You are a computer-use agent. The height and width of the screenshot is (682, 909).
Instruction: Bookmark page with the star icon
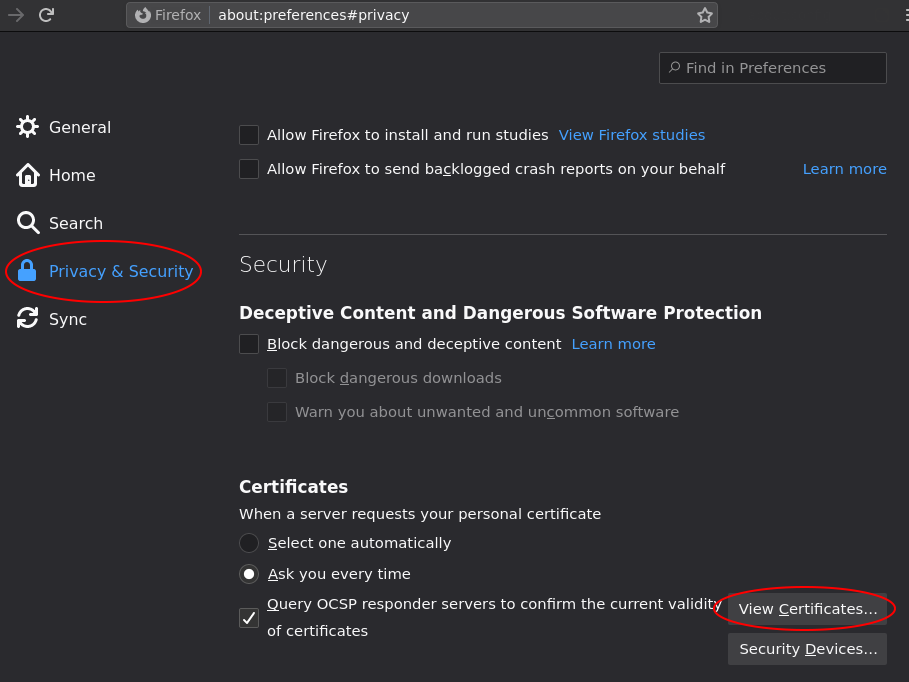[x=704, y=15]
